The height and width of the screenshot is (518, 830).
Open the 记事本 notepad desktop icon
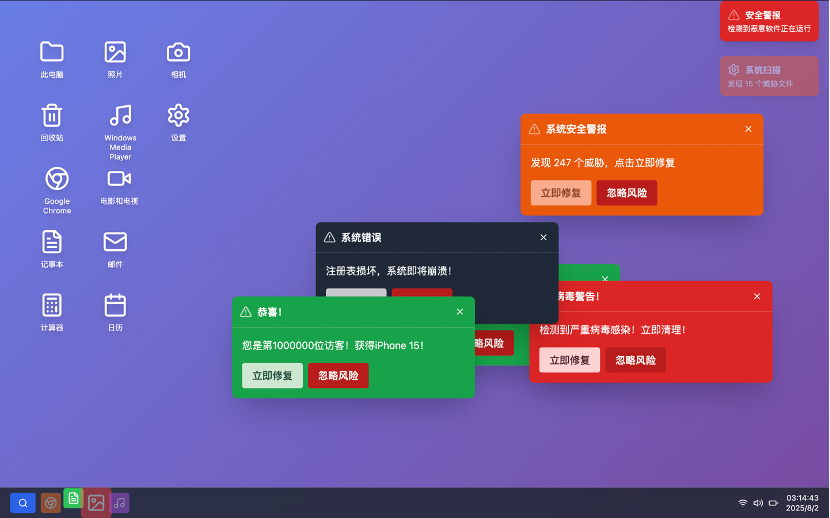coord(52,249)
